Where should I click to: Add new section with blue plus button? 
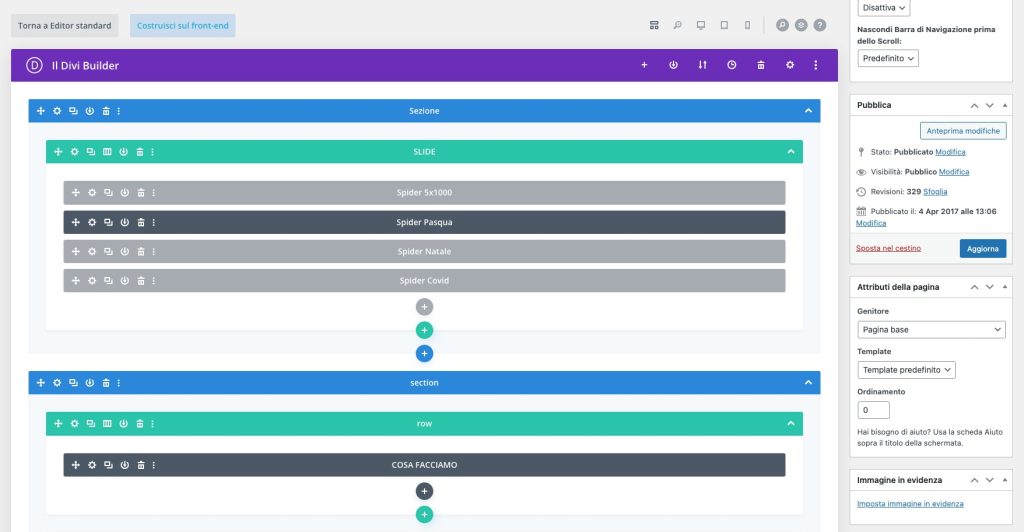[x=424, y=354]
